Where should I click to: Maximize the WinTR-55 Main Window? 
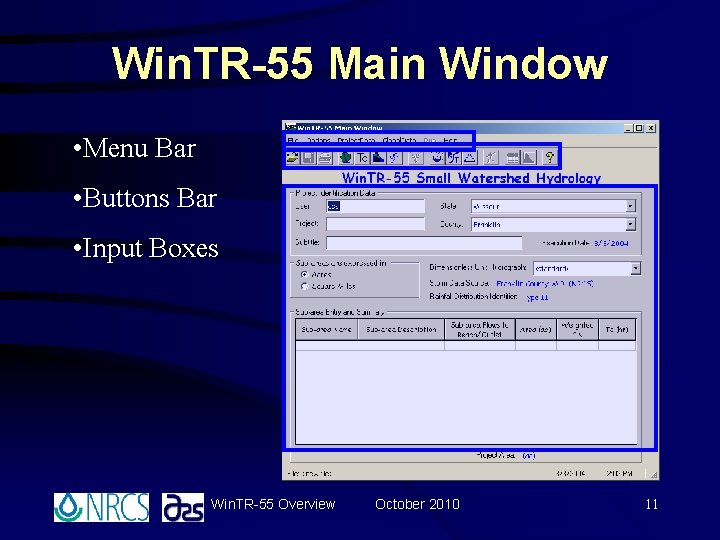pyautogui.click(x=639, y=128)
